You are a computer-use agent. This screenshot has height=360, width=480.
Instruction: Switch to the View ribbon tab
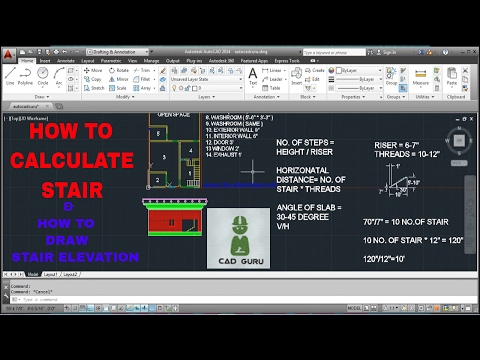coord(132,61)
